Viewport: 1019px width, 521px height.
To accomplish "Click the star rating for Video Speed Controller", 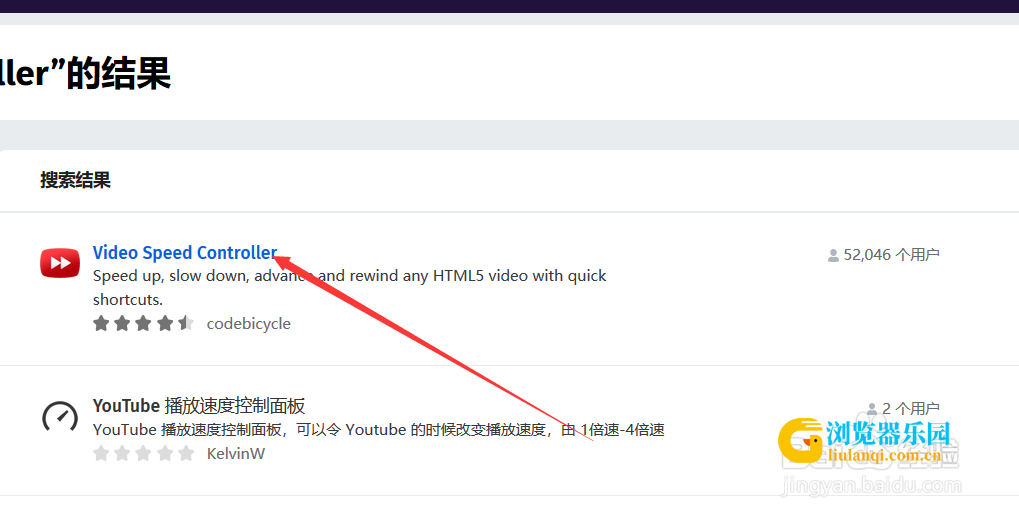I will tap(144, 323).
